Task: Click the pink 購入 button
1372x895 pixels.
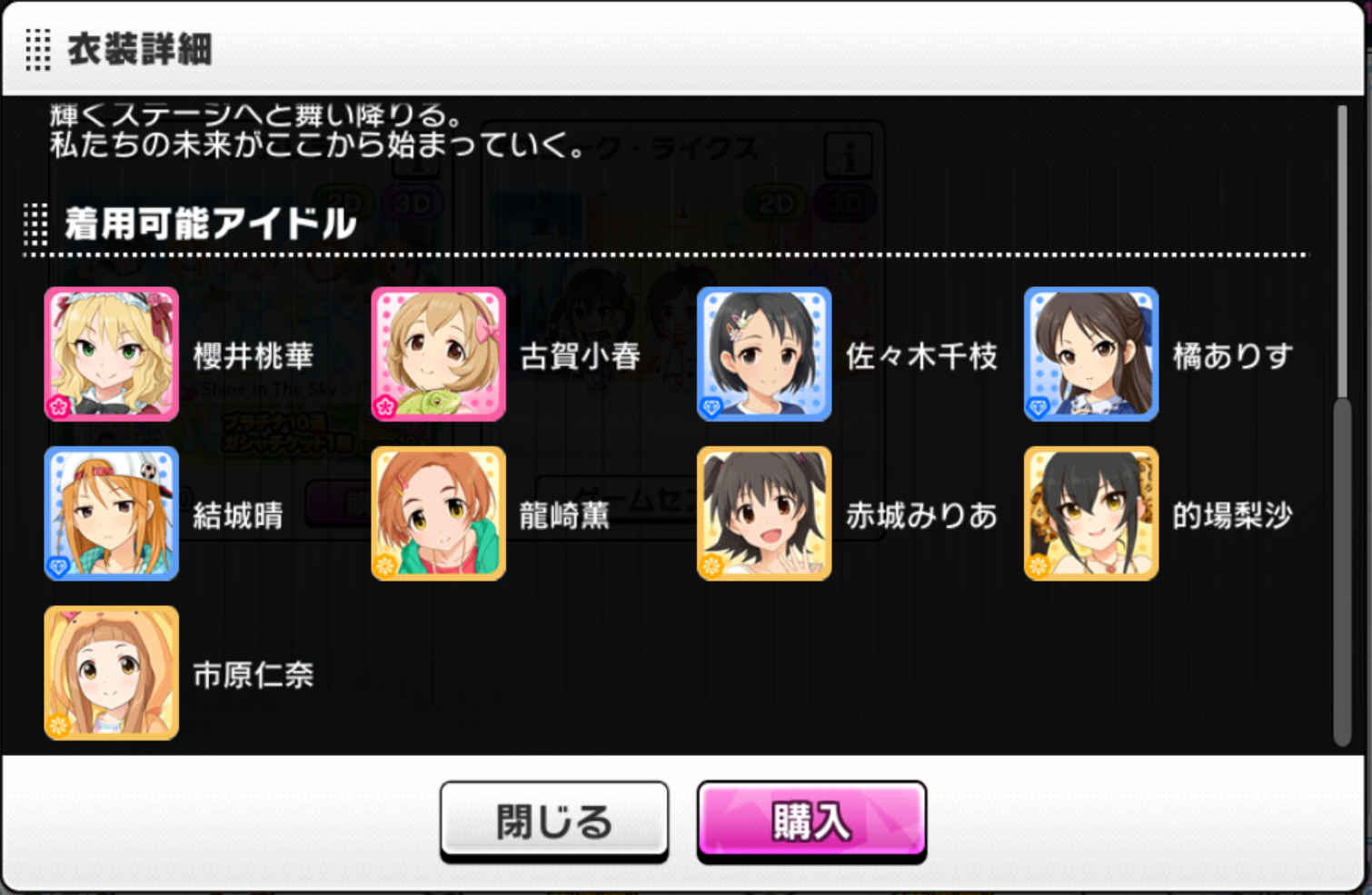Action: coord(811,821)
